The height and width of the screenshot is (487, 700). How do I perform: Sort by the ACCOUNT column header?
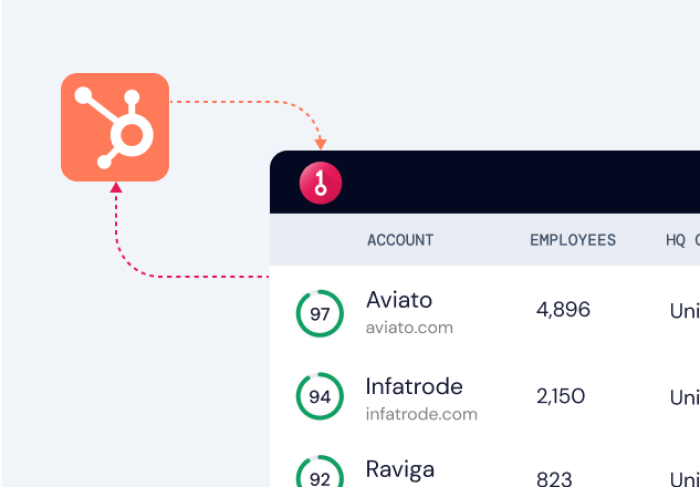click(x=400, y=240)
